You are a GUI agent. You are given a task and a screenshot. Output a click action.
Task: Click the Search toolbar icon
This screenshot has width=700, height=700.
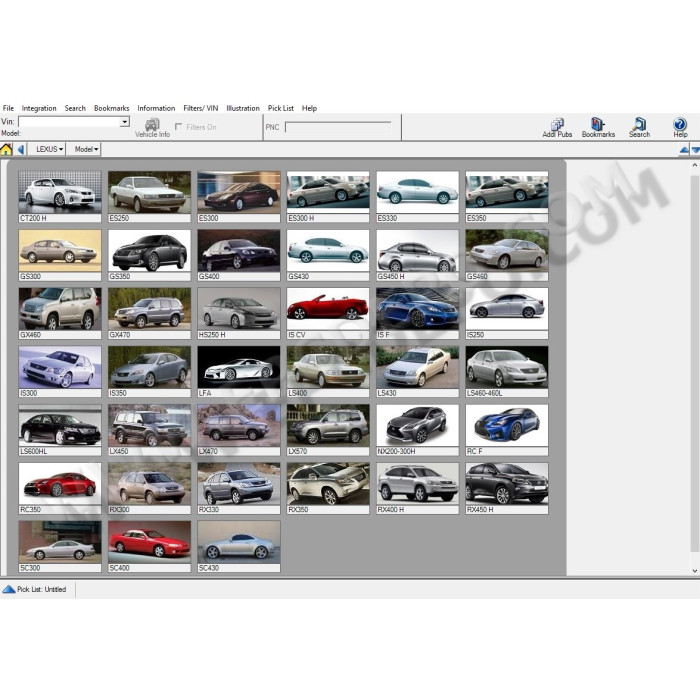[639, 128]
